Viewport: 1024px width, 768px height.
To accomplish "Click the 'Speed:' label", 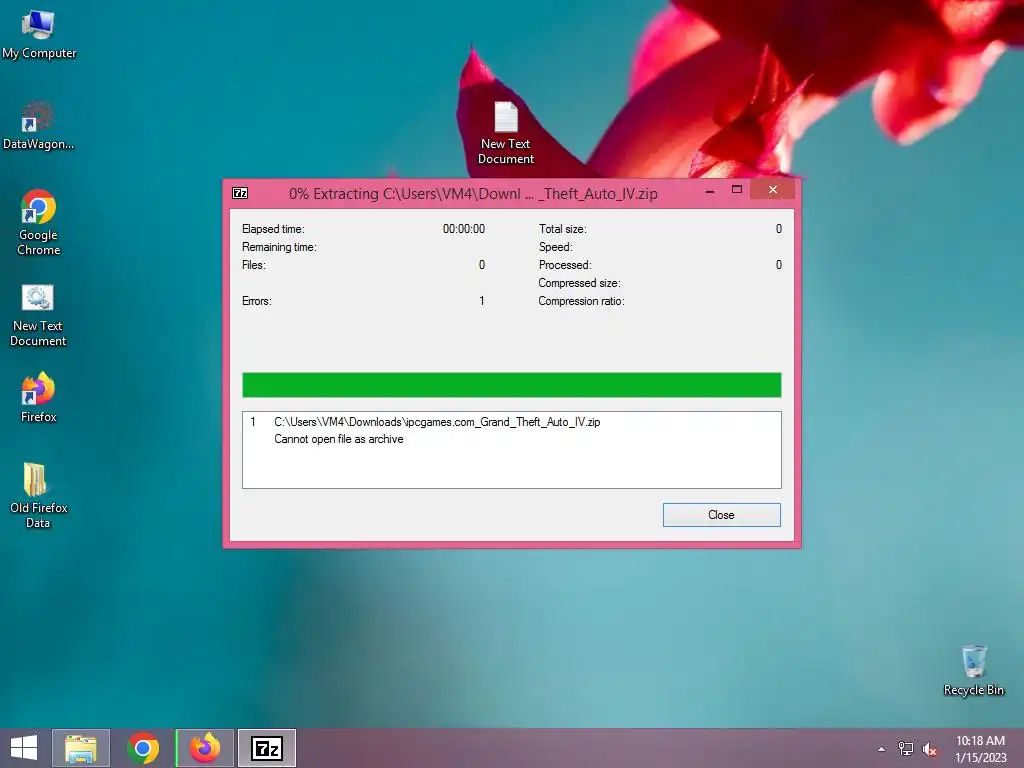I will click(x=555, y=247).
